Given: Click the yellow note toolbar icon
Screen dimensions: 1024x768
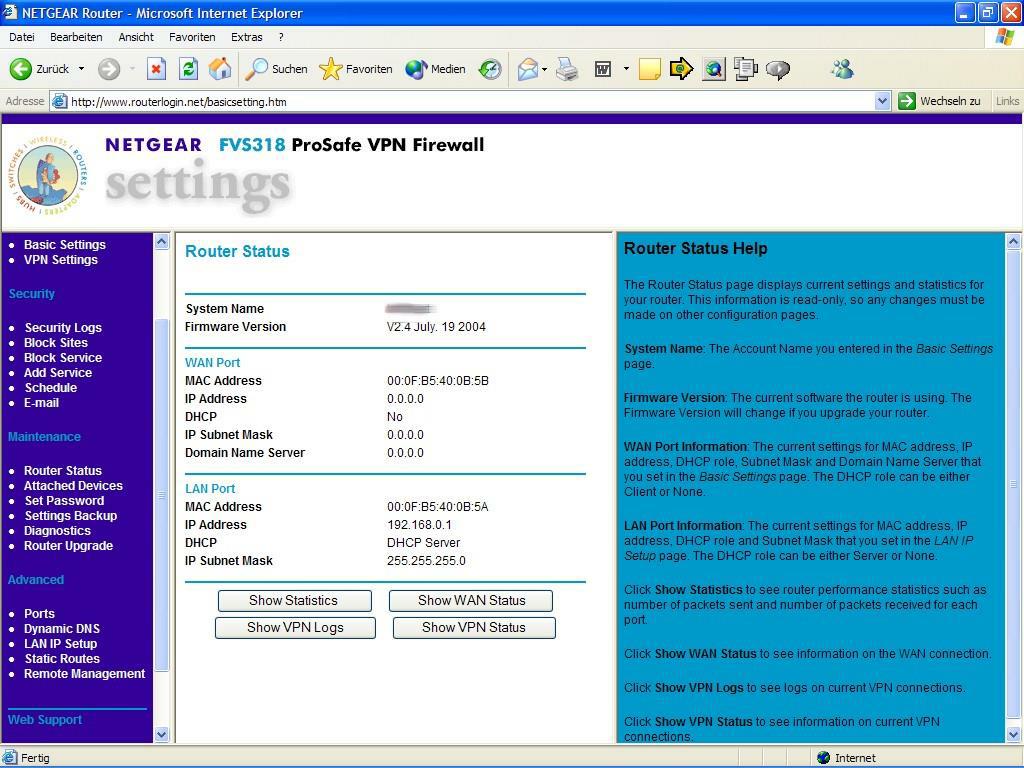Looking at the screenshot, I should [649, 69].
